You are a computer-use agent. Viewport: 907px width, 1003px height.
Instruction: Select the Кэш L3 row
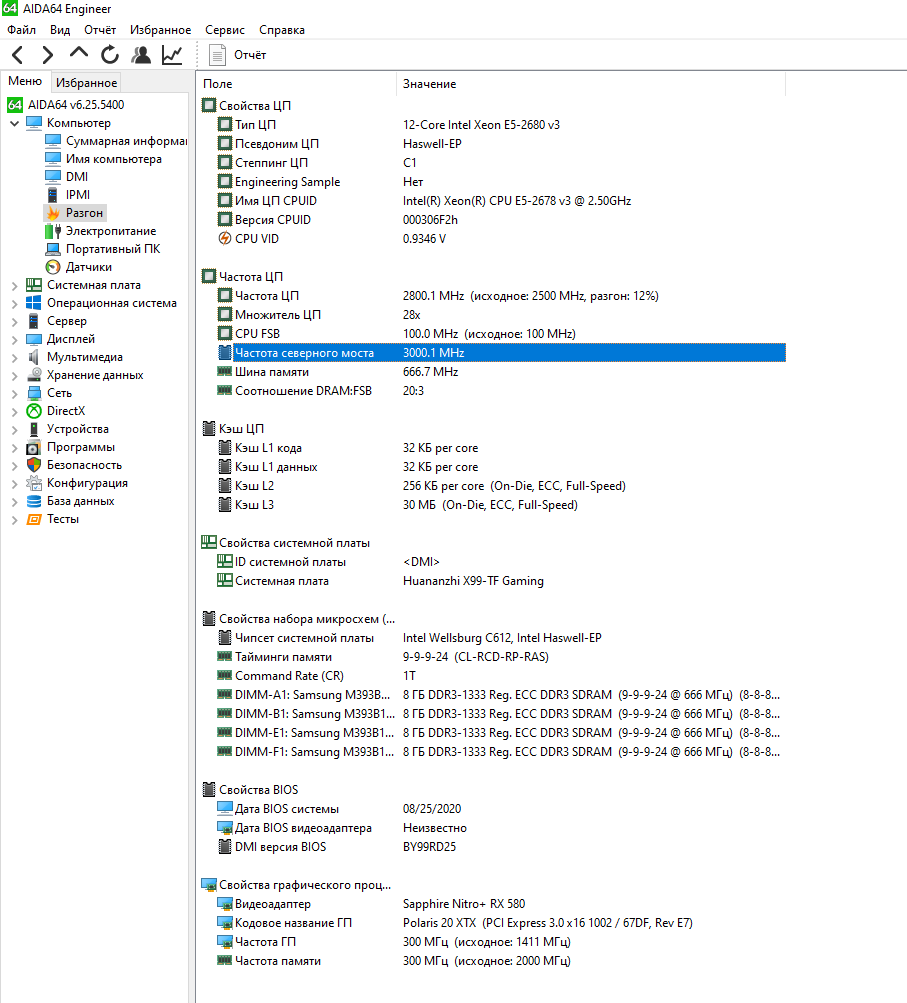[501, 505]
